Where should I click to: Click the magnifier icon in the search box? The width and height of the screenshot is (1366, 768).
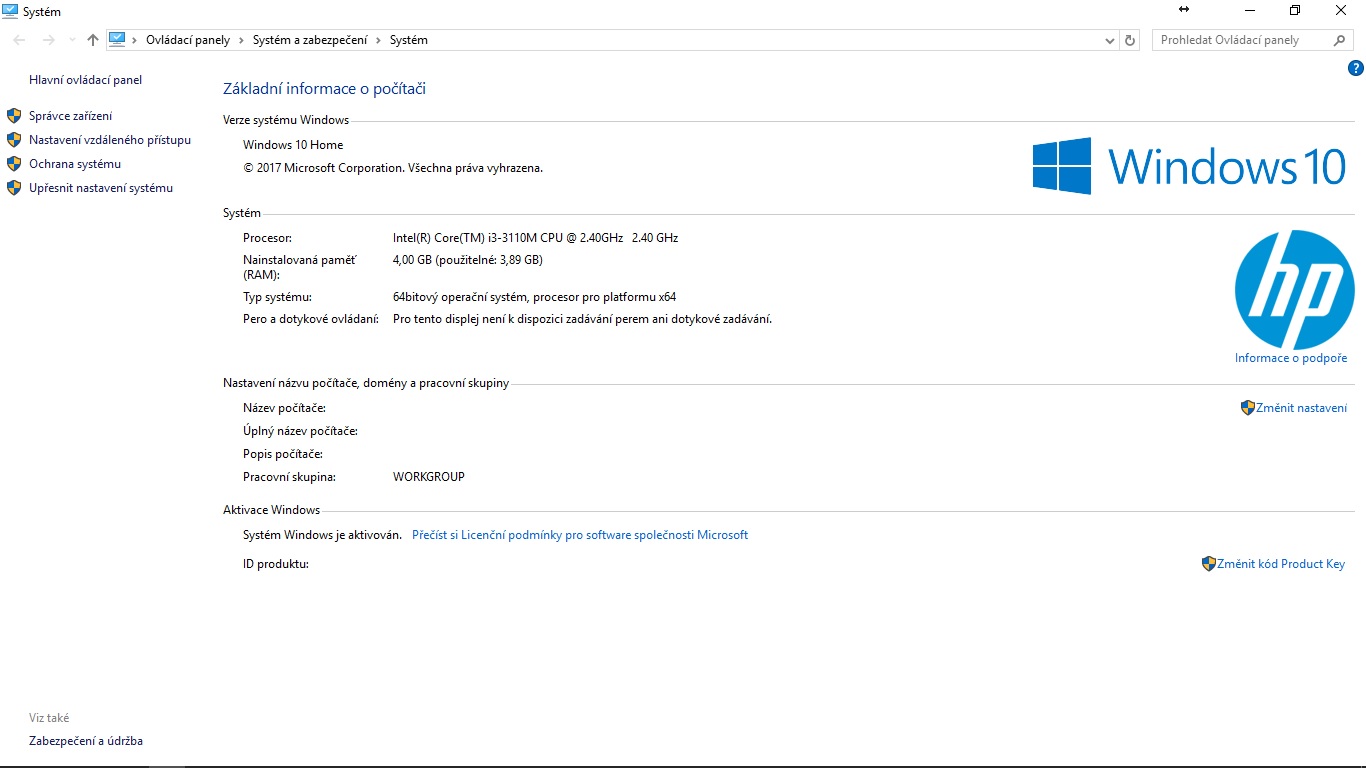pyautogui.click(x=1340, y=40)
